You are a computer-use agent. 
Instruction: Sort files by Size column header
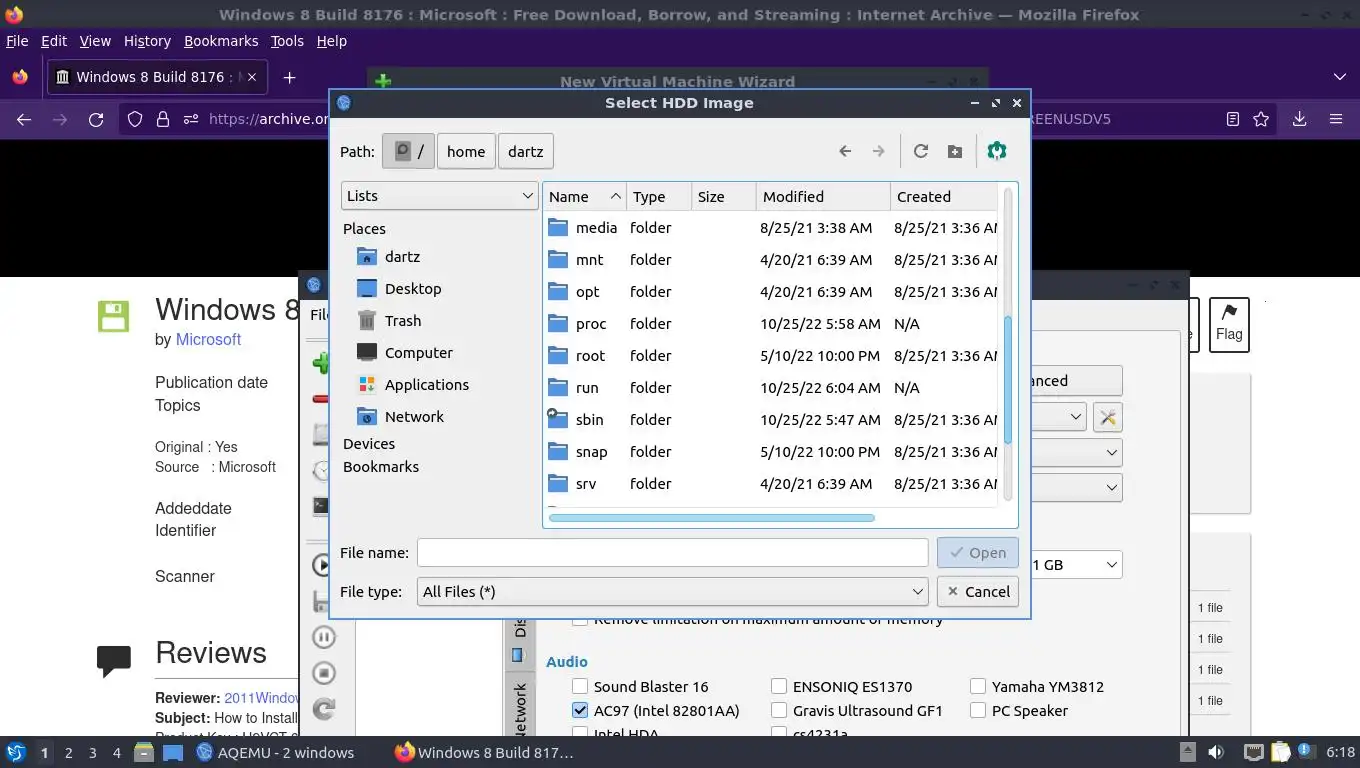coord(724,197)
